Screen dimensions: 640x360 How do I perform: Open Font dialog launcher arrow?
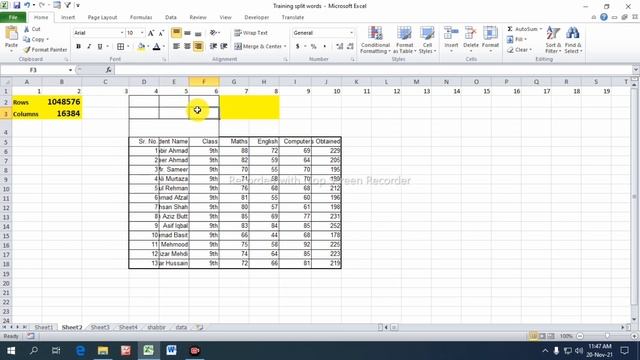164,60
